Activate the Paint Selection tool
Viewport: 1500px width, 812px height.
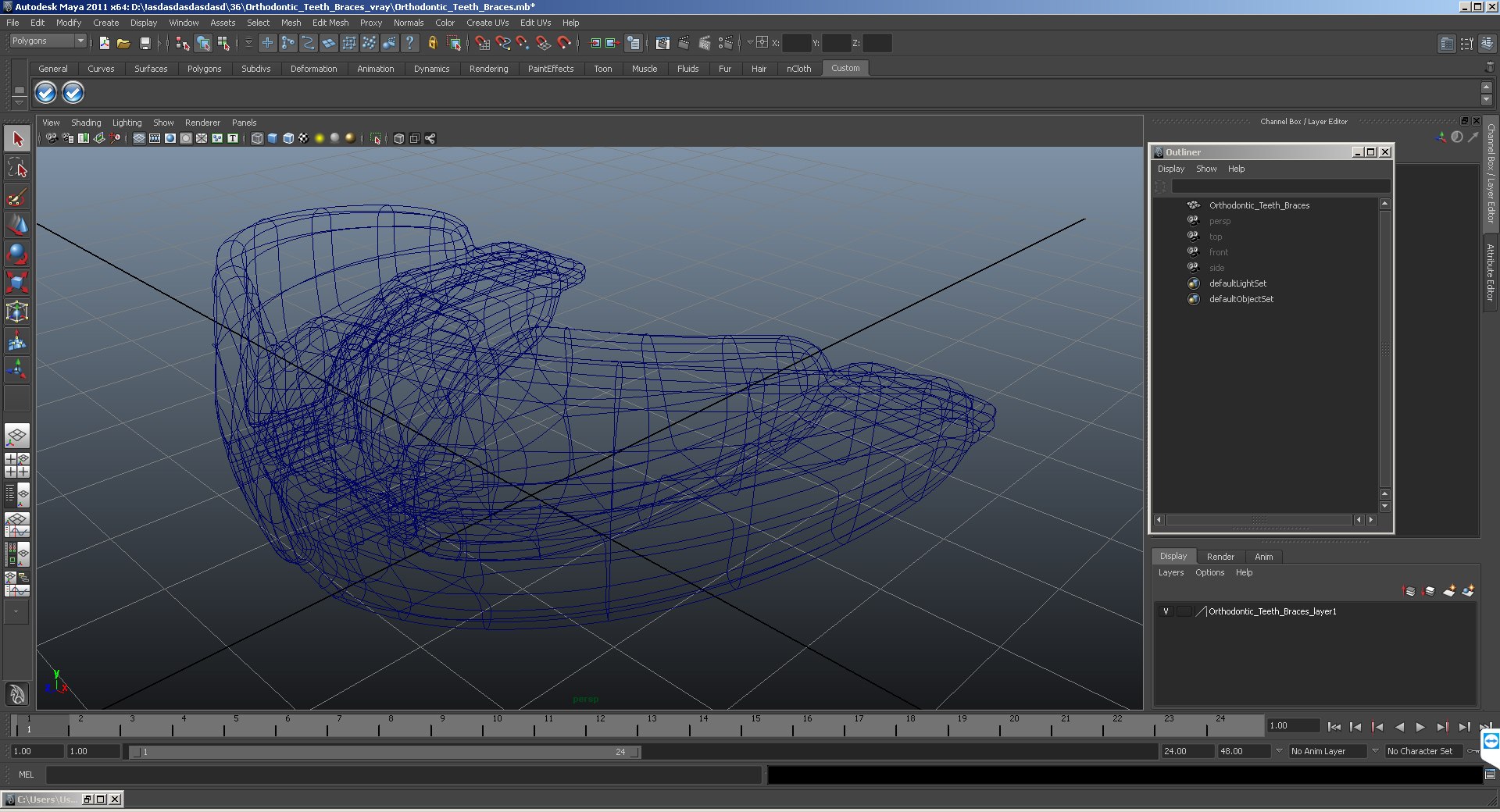[x=17, y=197]
